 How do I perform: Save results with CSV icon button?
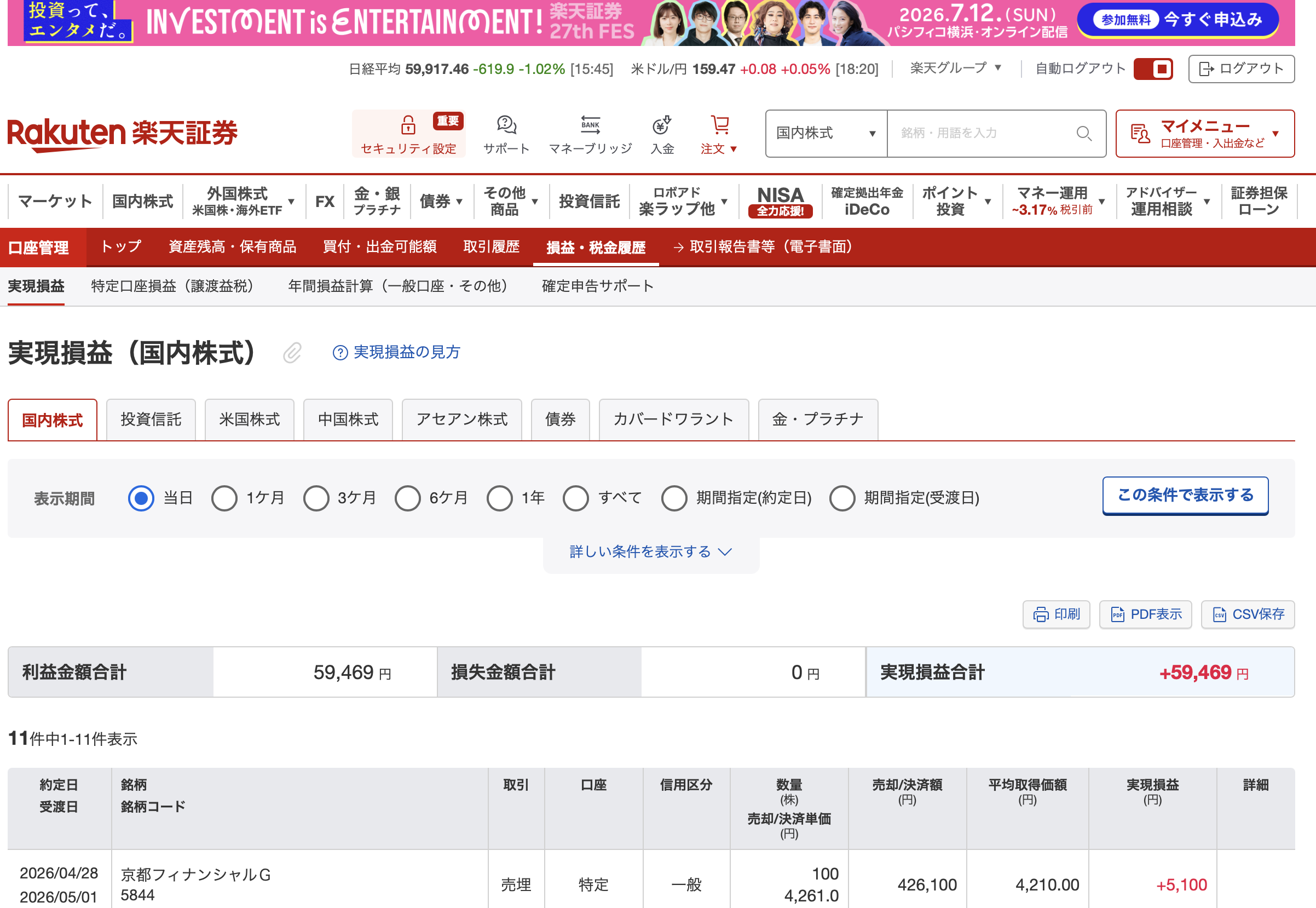1247,614
